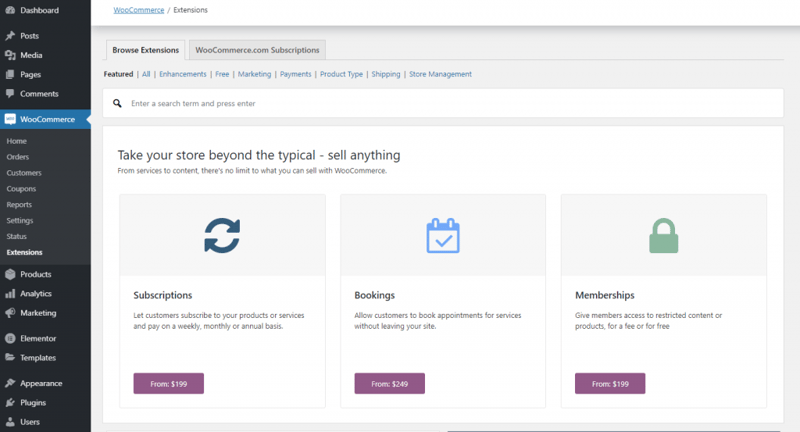
Task: Click the Comments speech bubble icon
Action: point(10,93)
